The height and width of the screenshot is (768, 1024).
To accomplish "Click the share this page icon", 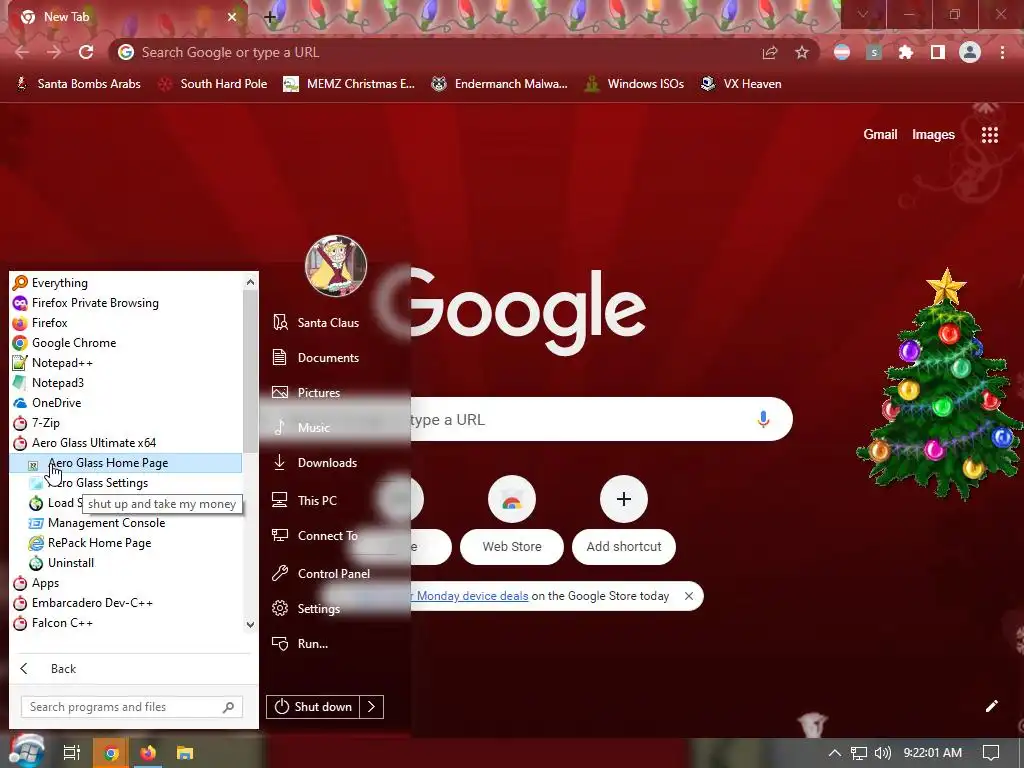I will tap(770, 52).
